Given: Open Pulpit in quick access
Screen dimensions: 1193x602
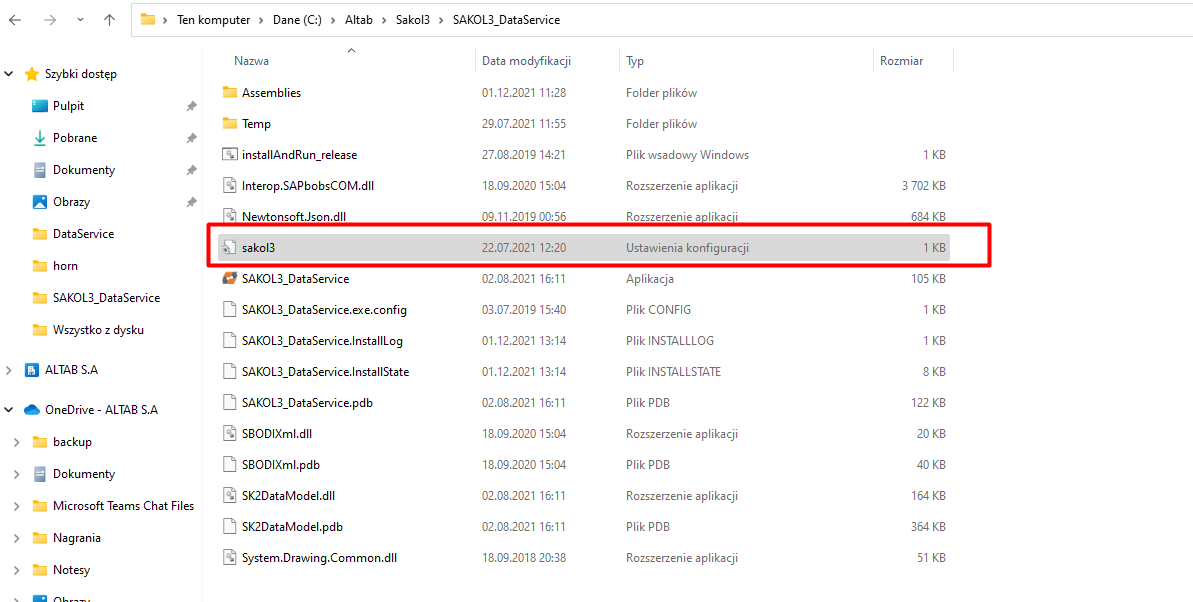Looking at the screenshot, I should pyautogui.click(x=68, y=106).
